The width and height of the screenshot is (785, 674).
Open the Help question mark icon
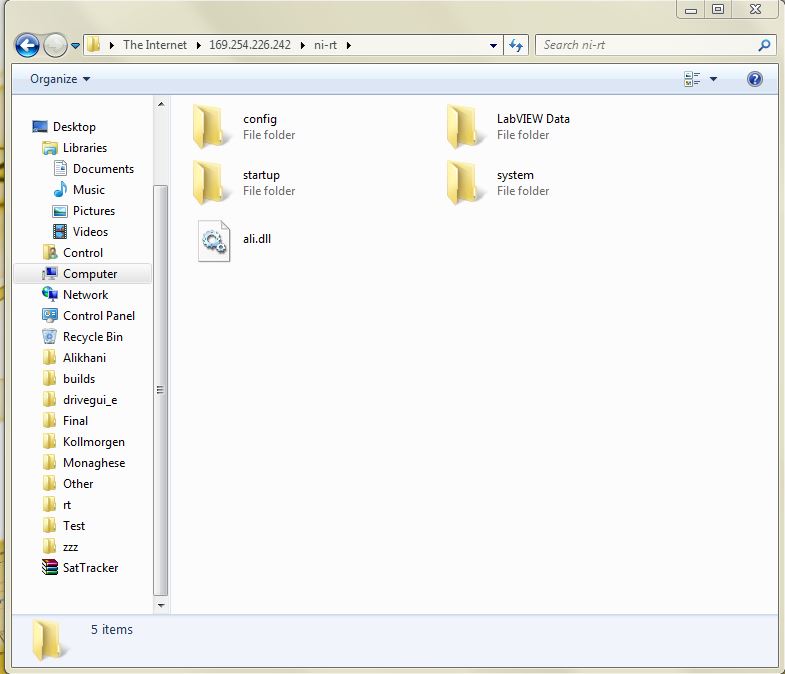(755, 79)
